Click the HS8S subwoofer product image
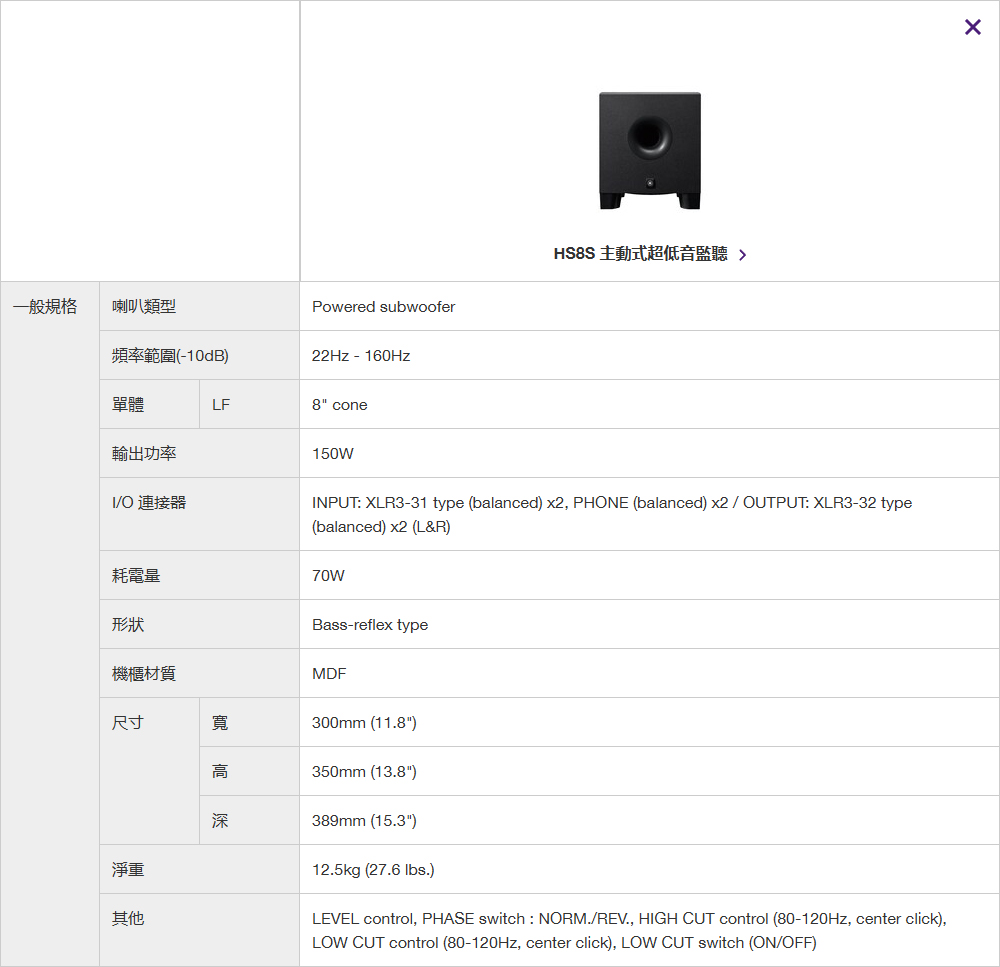This screenshot has height=967, width=1000. (649, 151)
